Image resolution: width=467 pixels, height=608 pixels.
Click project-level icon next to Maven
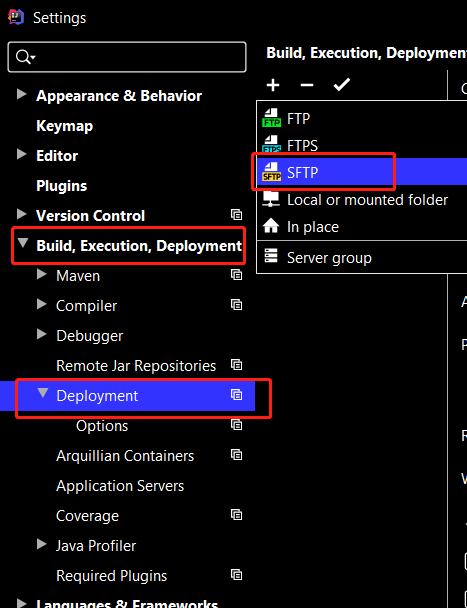pos(237,275)
